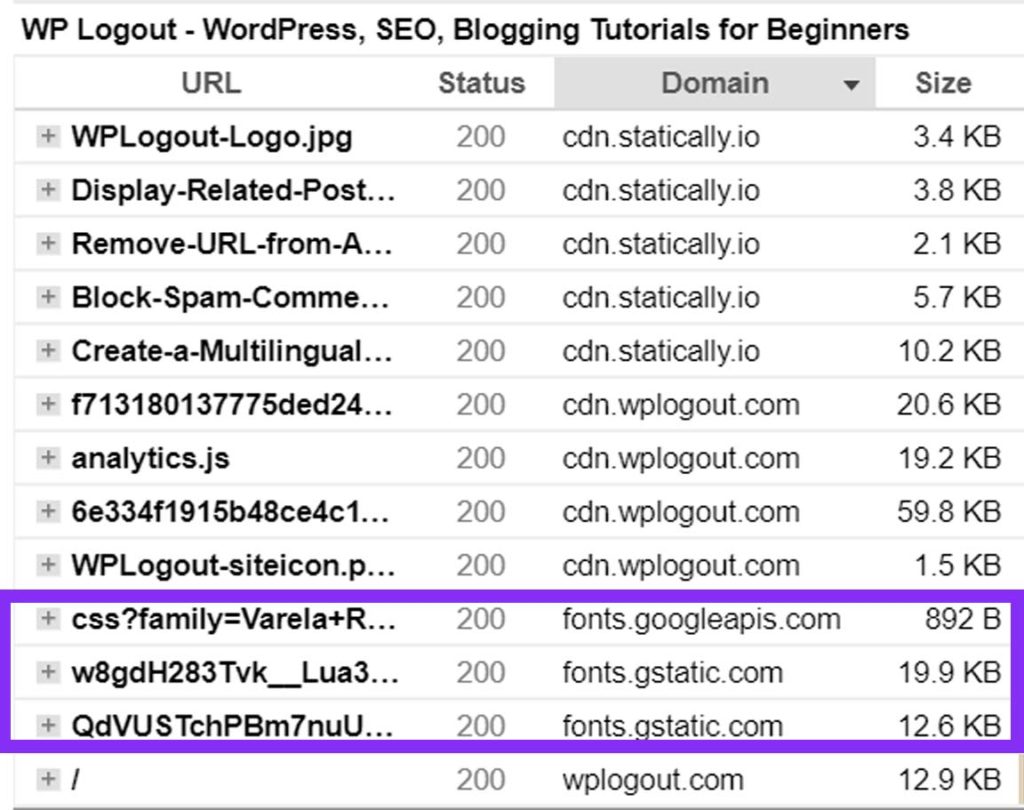Click the cdn.statically.io domain of WPLogout-Logo.jpg
The image size is (1024, 810).
[x=661, y=137]
